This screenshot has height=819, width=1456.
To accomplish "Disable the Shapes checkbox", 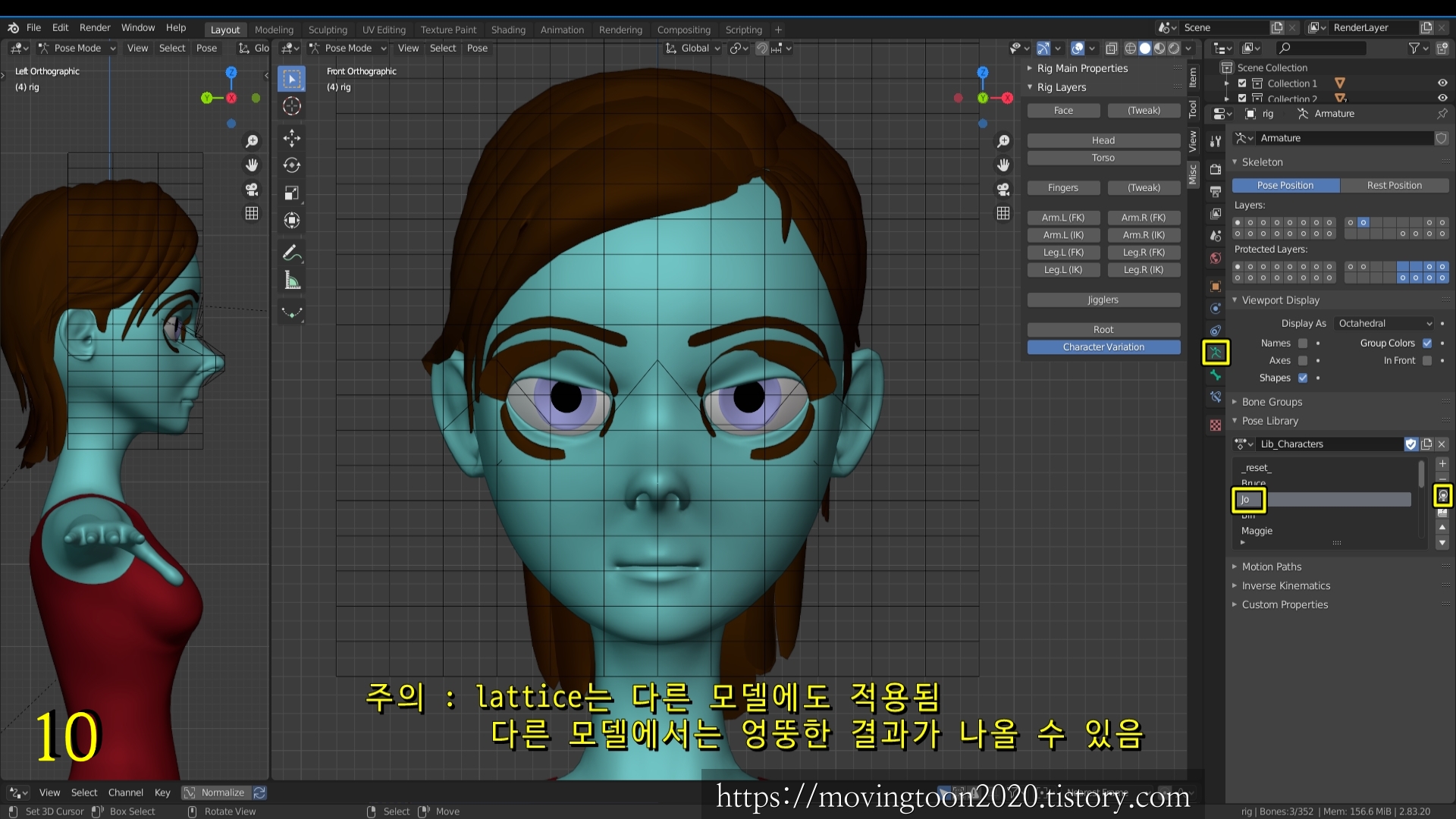I will [1303, 378].
